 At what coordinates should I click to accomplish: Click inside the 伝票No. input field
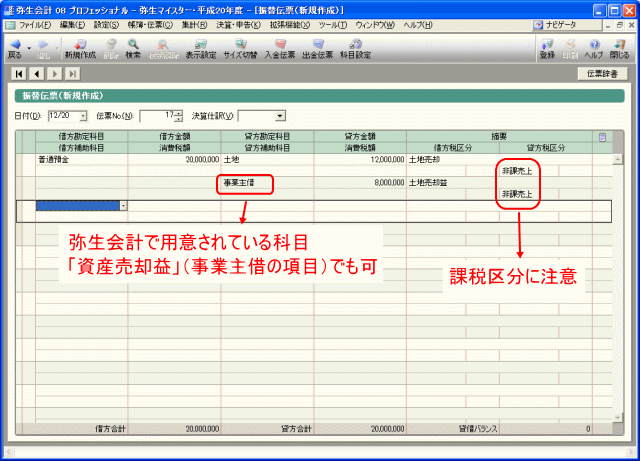click(157, 116)
